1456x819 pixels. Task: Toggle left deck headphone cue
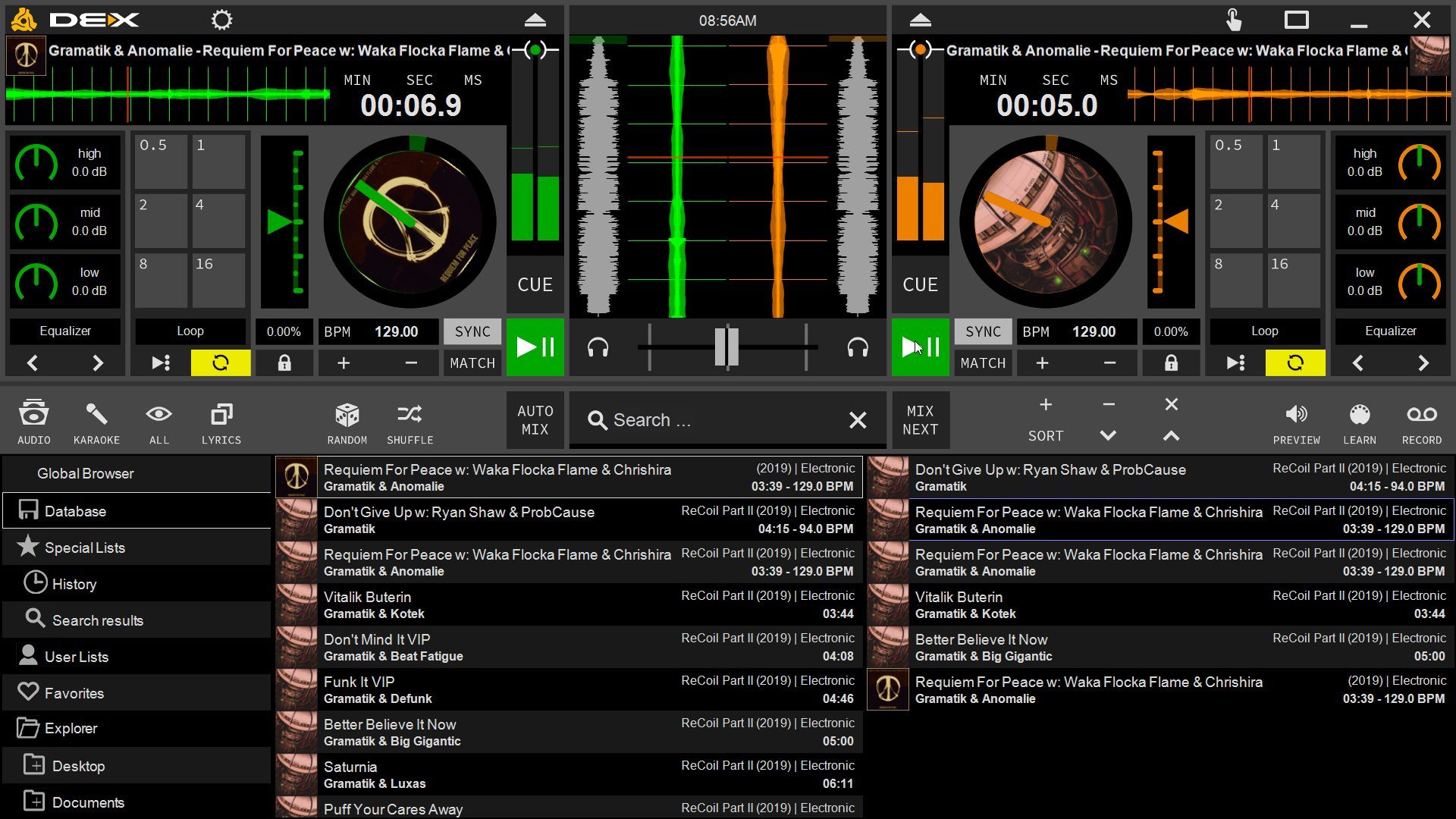tap(598, 347)
